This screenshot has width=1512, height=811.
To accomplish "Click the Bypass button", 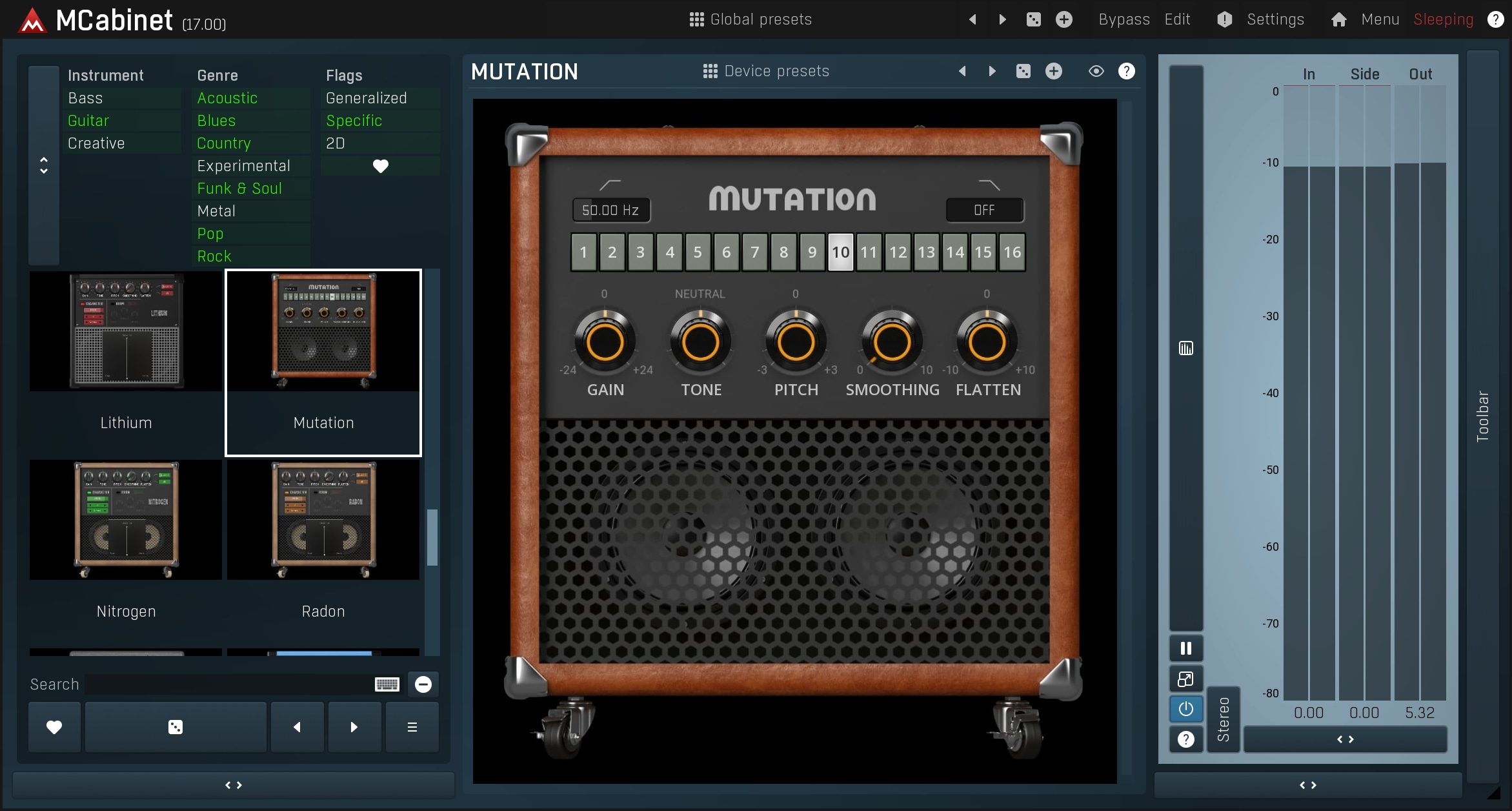I will point(1124,19).
